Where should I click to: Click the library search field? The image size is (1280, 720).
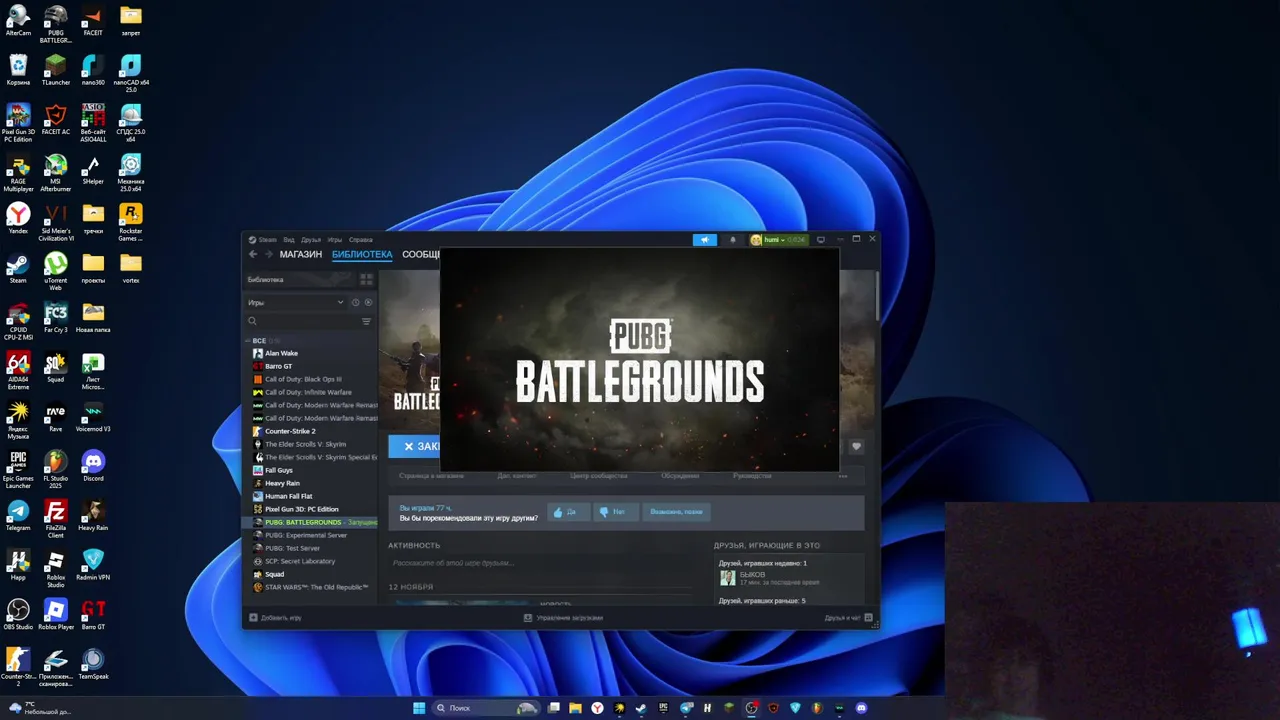303,321
